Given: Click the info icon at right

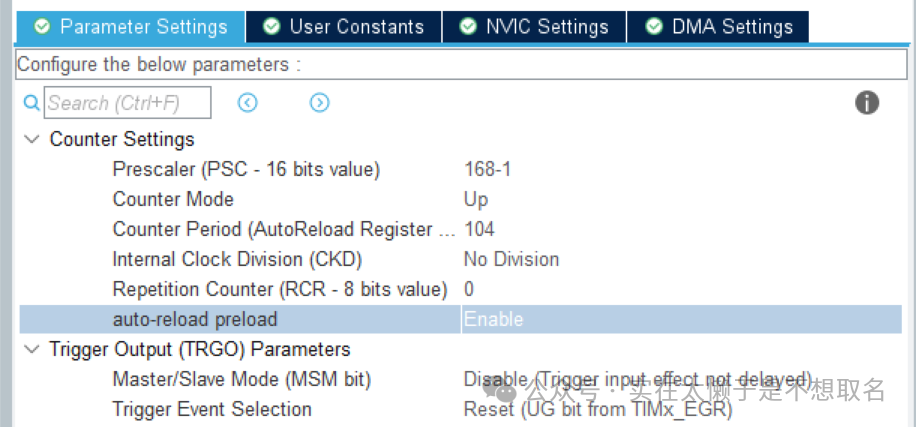Looking at the screenshot, I should [867, 103].
